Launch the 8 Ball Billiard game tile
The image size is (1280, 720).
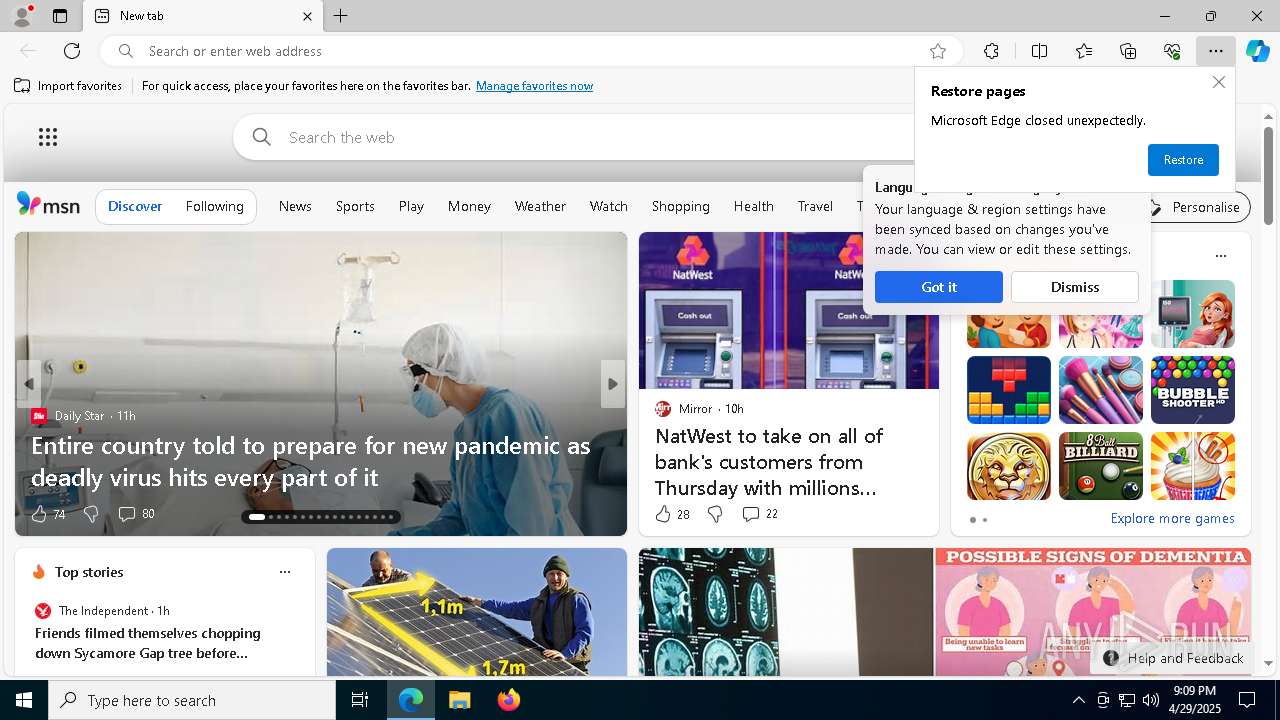[1101, 466]
